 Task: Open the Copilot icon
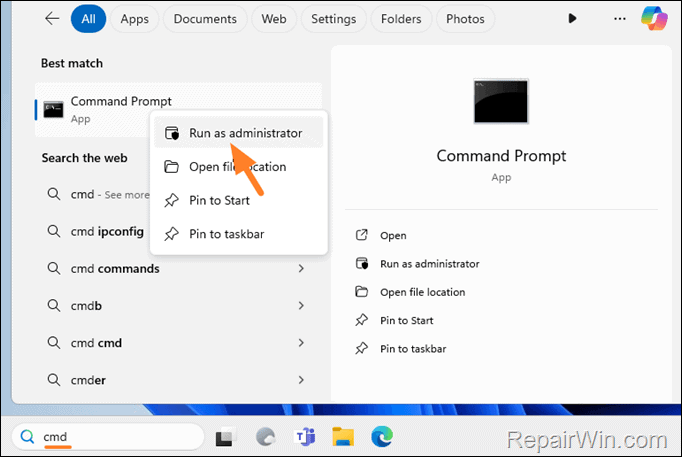pos(654,19)
